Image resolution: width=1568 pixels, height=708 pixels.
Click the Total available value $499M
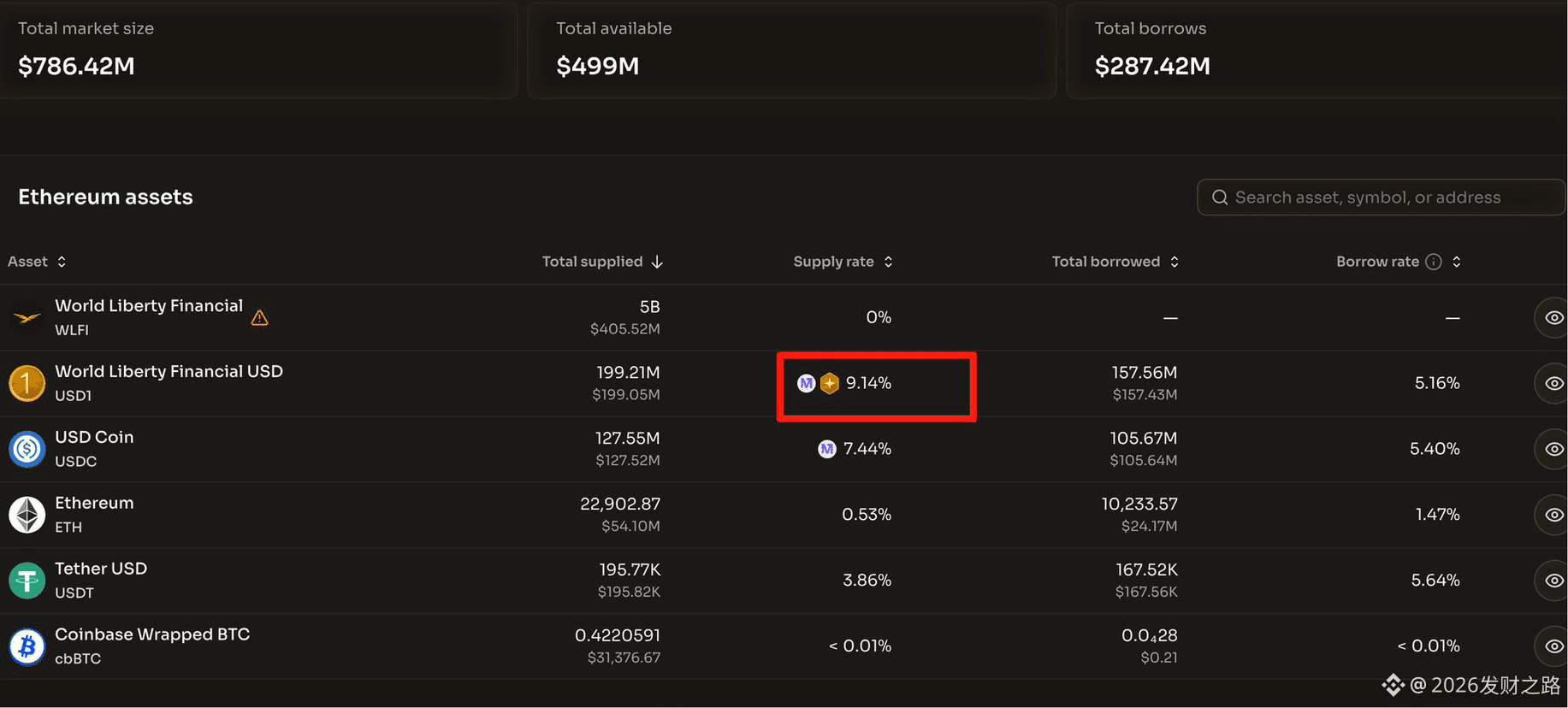pos(598,67)
